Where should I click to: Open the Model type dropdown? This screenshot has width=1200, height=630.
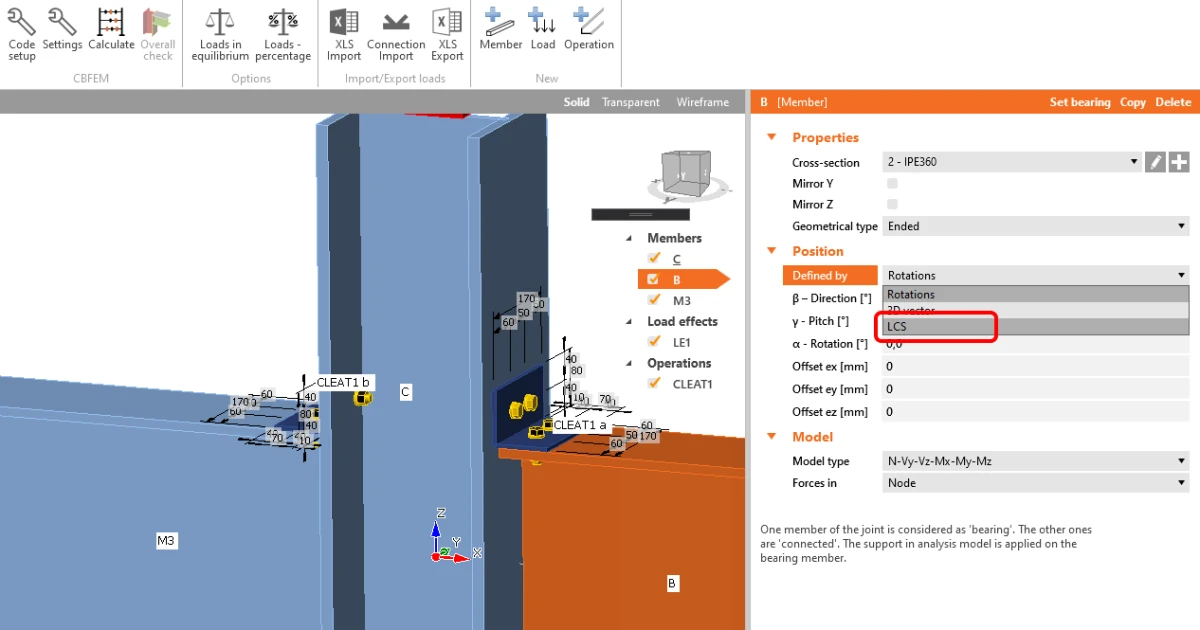pos(1035,461)
